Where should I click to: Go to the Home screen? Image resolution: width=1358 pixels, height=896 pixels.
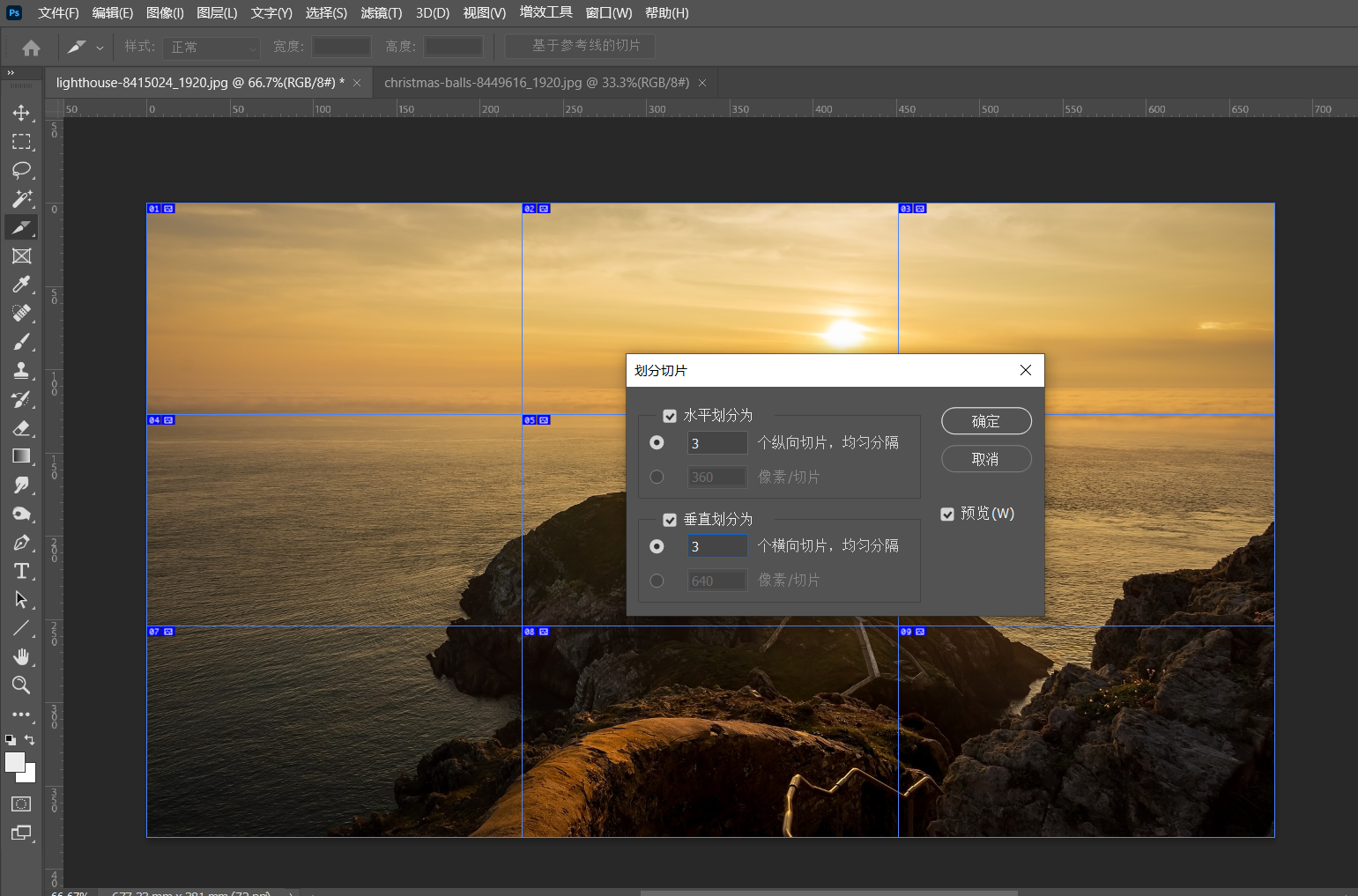(x=31, y=48)
